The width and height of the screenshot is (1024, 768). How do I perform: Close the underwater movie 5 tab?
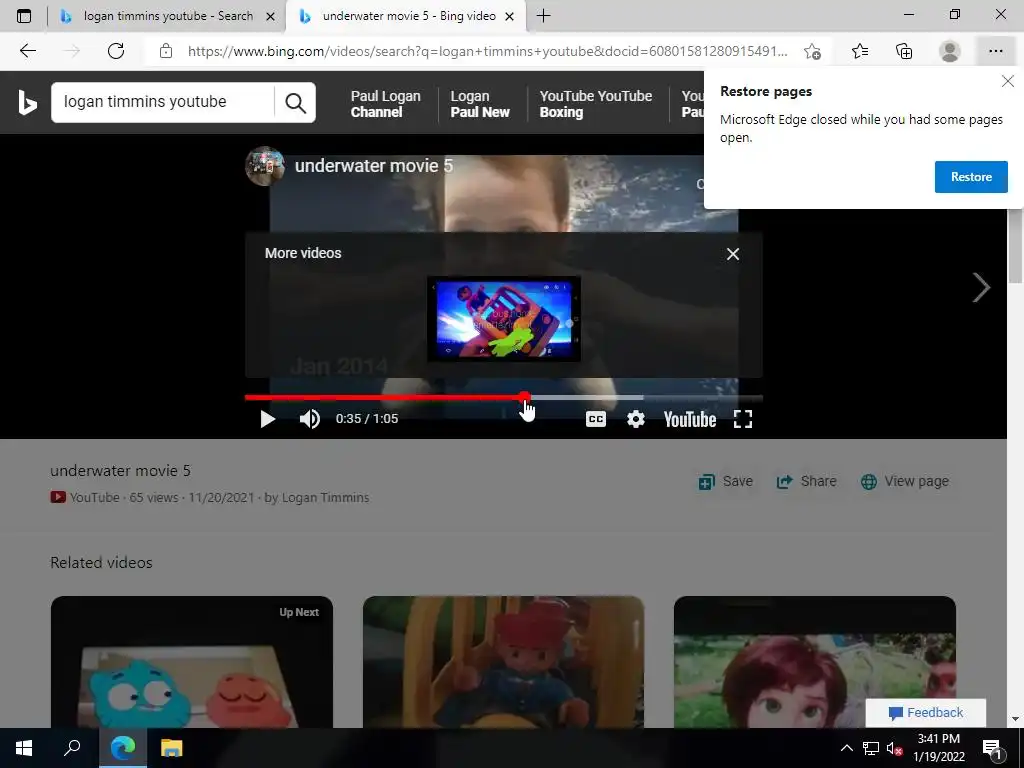[510, 16]
